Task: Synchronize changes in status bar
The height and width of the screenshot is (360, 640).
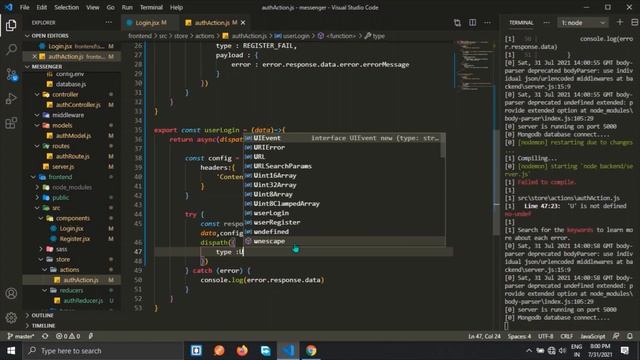Action: 45,336
